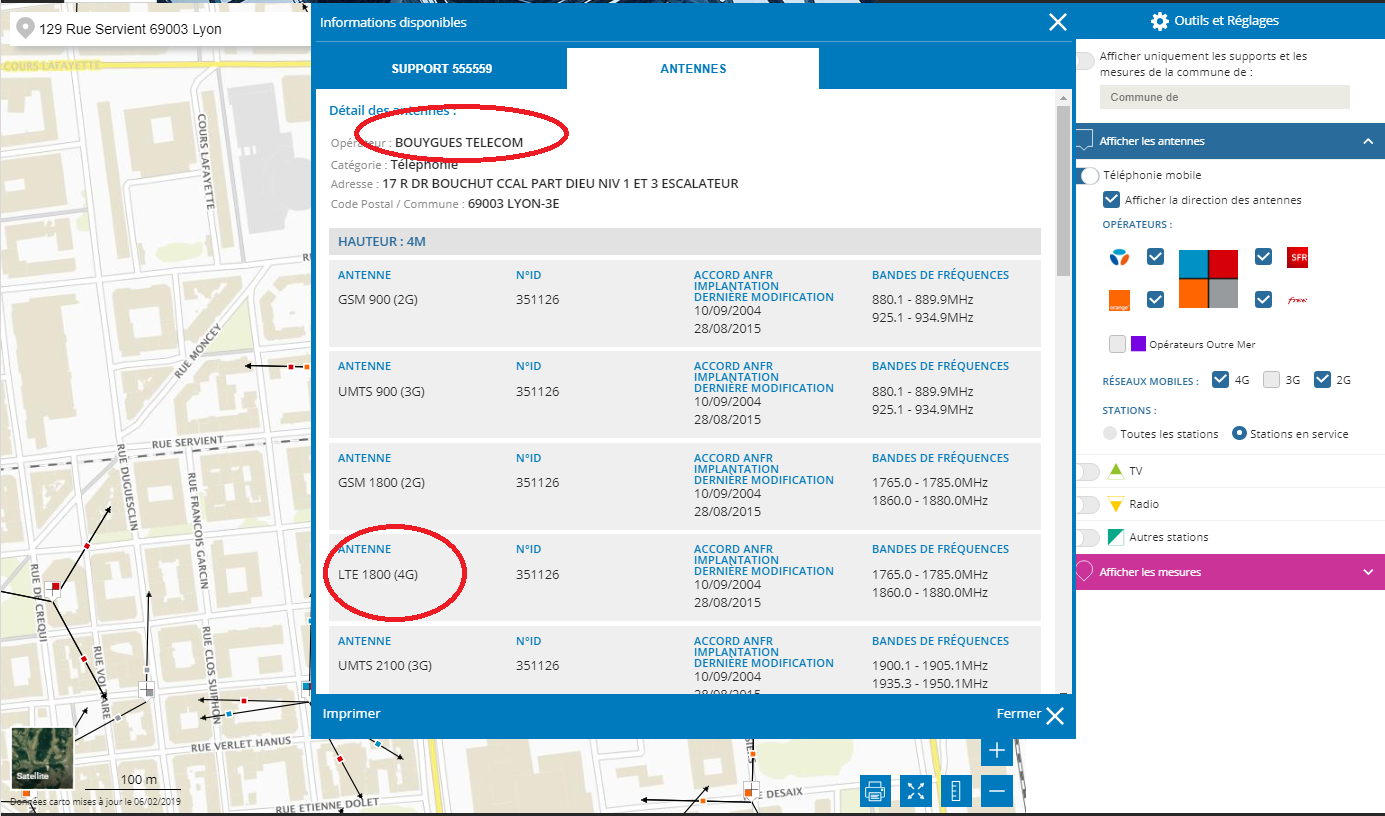
Task: Click the ruler measure distance icon
Action: [956, 791]
